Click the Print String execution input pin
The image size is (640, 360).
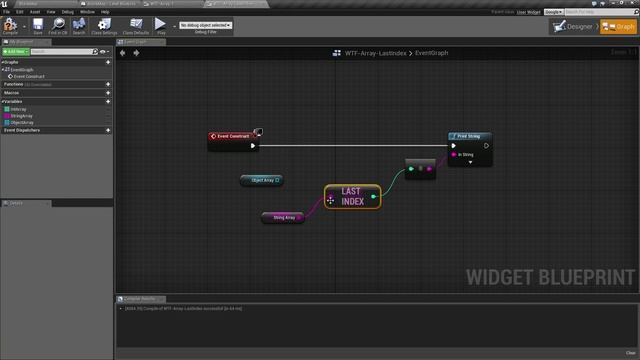pos(453,146)
